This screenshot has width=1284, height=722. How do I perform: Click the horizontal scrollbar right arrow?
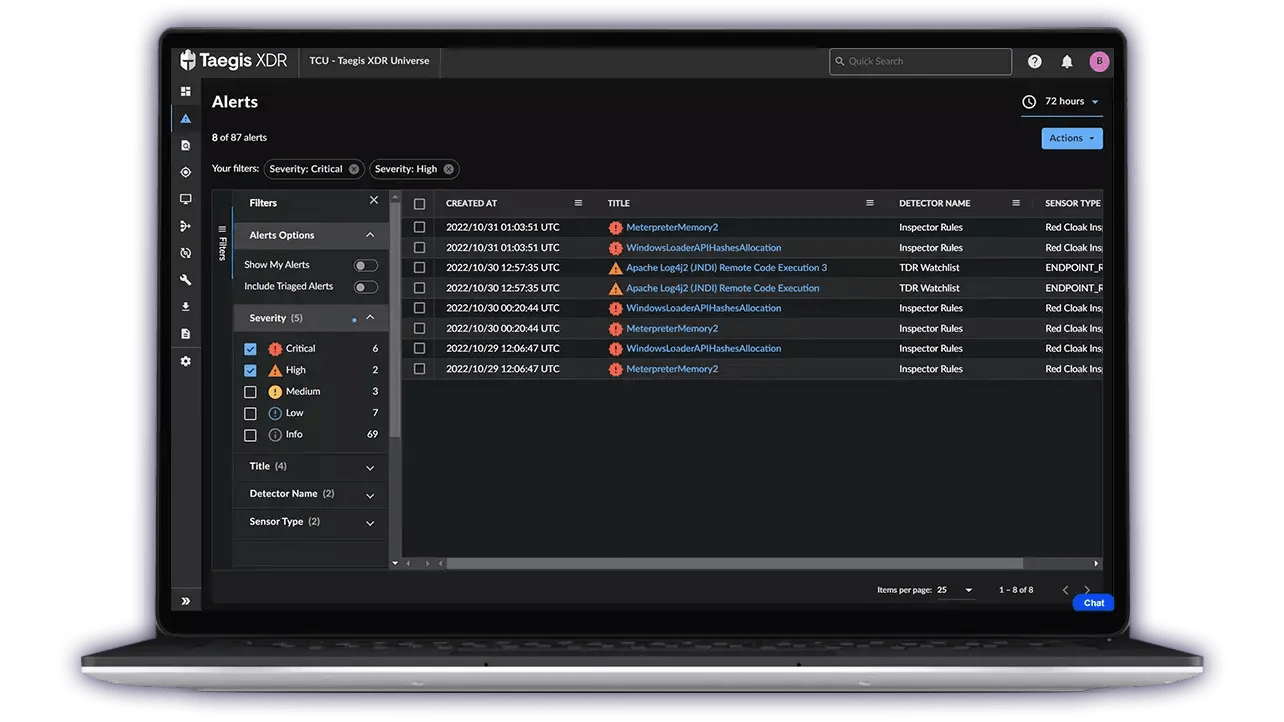coord(1097,564)
